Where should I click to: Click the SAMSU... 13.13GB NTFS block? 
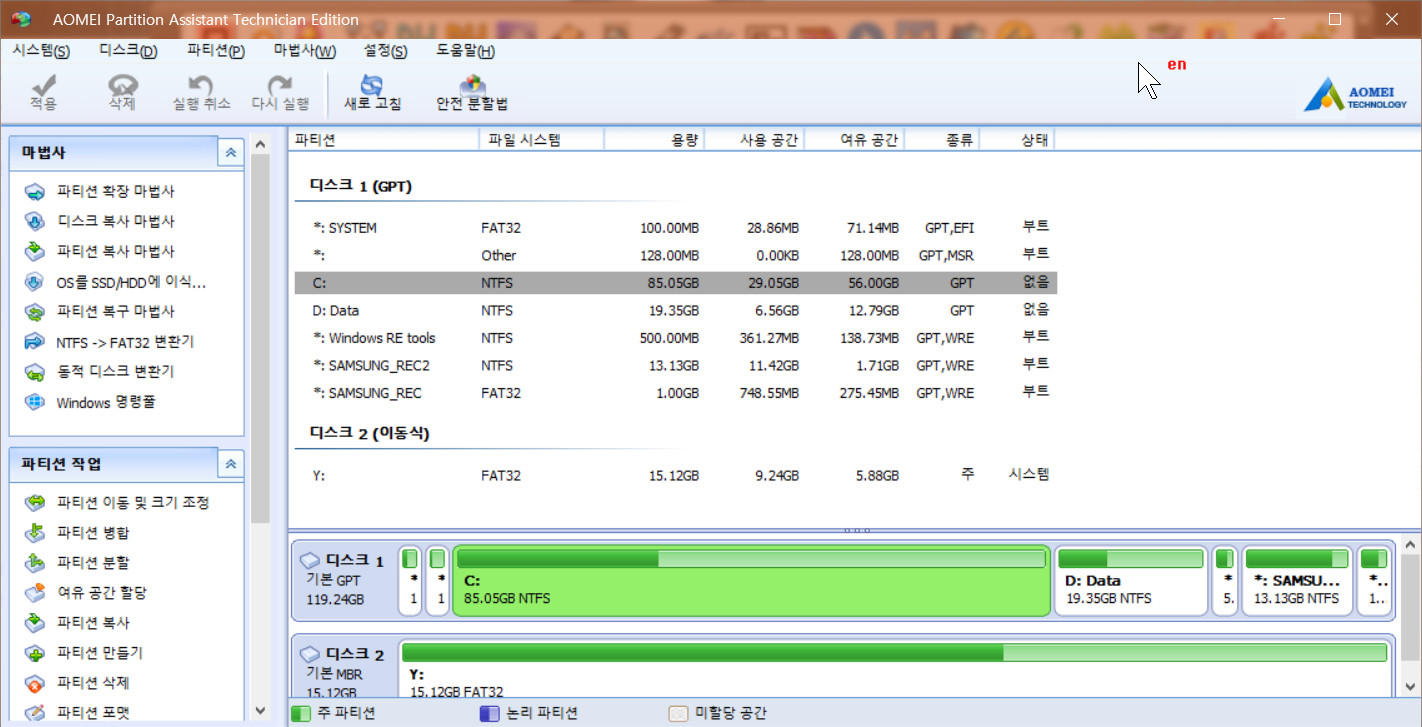pos(1297,580)
